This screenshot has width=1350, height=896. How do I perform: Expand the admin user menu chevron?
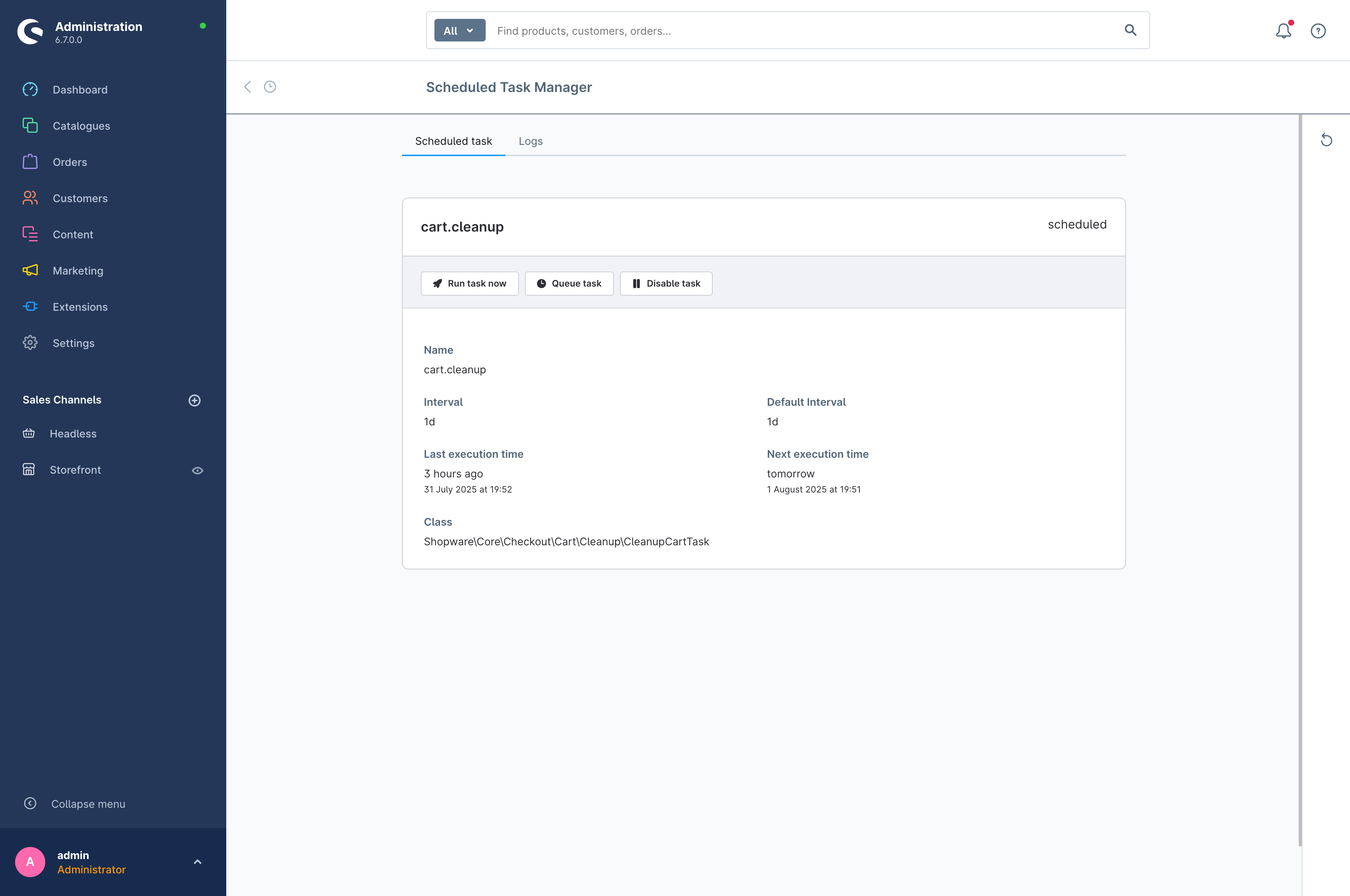(197, 862)
